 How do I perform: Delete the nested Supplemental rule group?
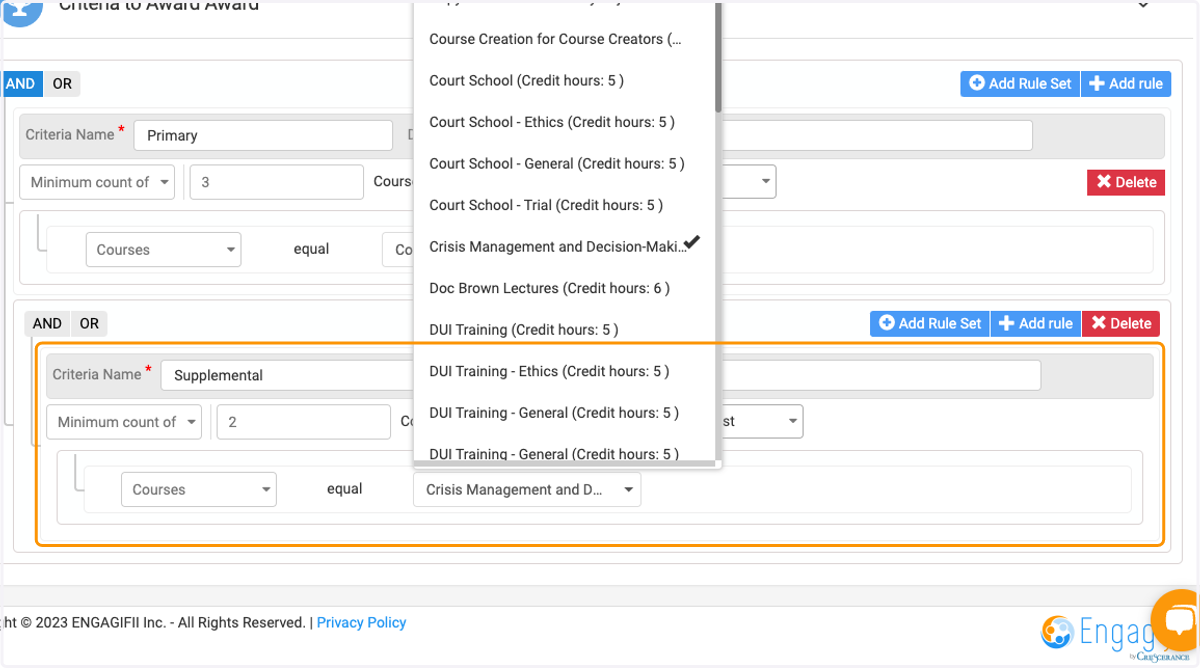(x=1120, y=323)
